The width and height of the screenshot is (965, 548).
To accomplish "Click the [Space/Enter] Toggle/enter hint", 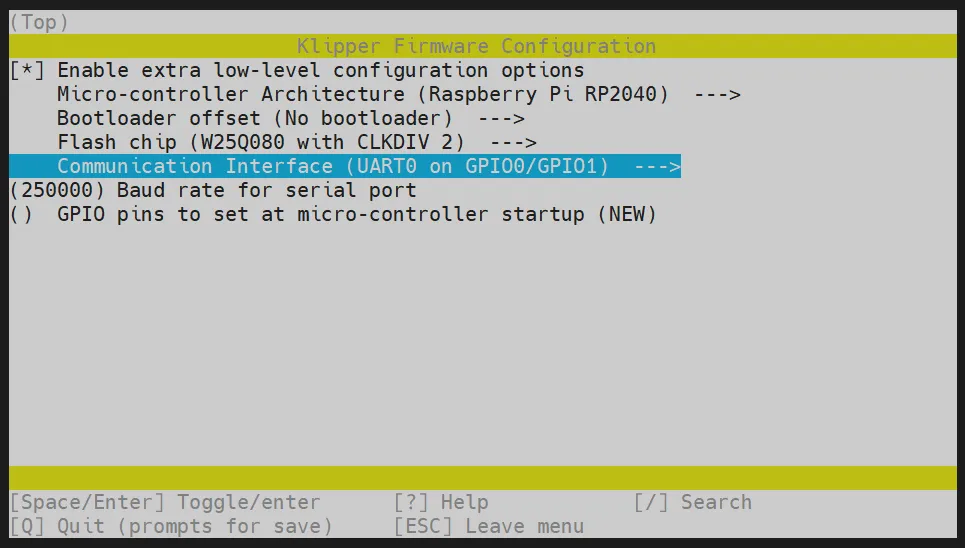I will click(165, 502).
